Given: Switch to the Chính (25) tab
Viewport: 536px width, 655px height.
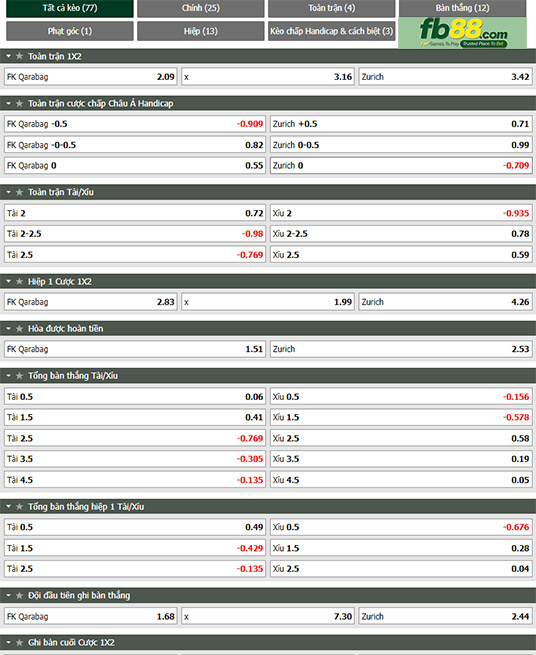Looking at the screenshot, I should pyautogui.click(x=201, y=8).
